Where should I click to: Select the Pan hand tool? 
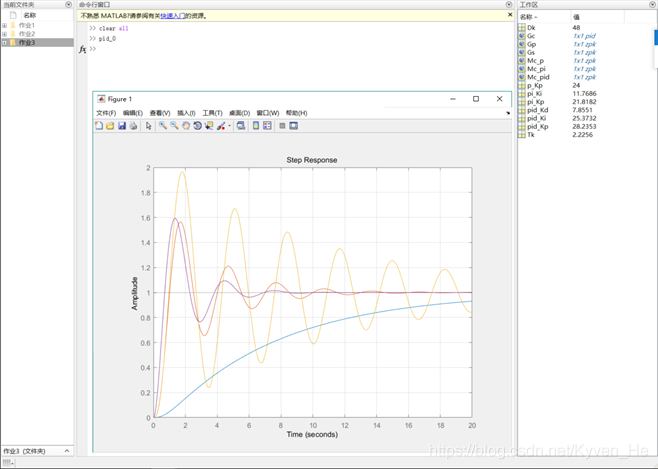tap(186, 125)
